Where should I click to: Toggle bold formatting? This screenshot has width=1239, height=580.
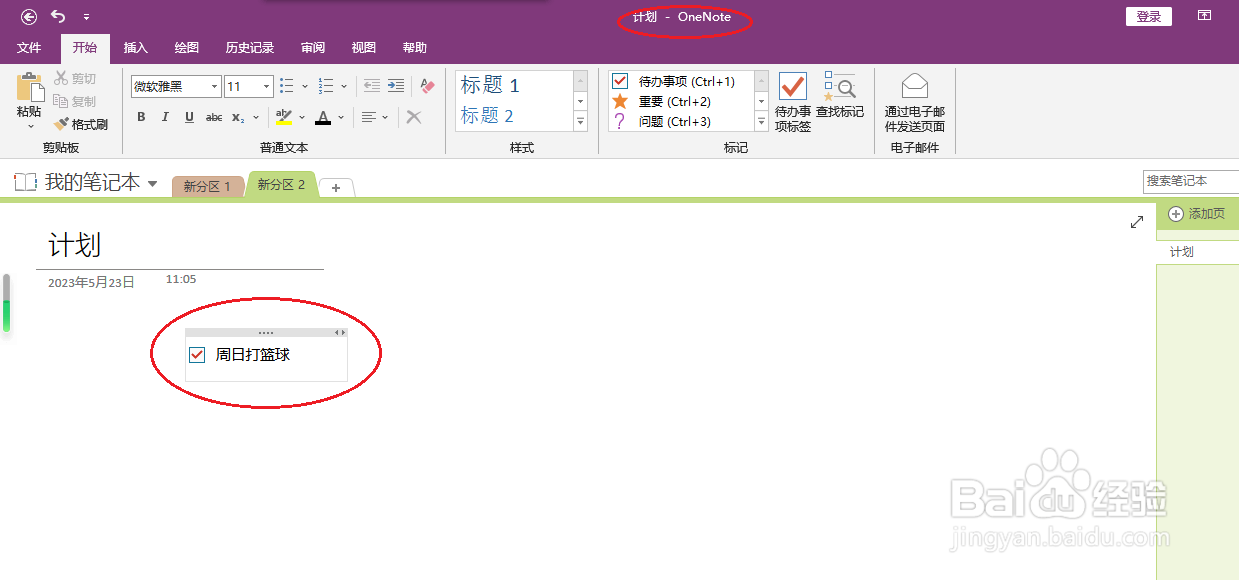pyautogui.click(x=141, y=117)
